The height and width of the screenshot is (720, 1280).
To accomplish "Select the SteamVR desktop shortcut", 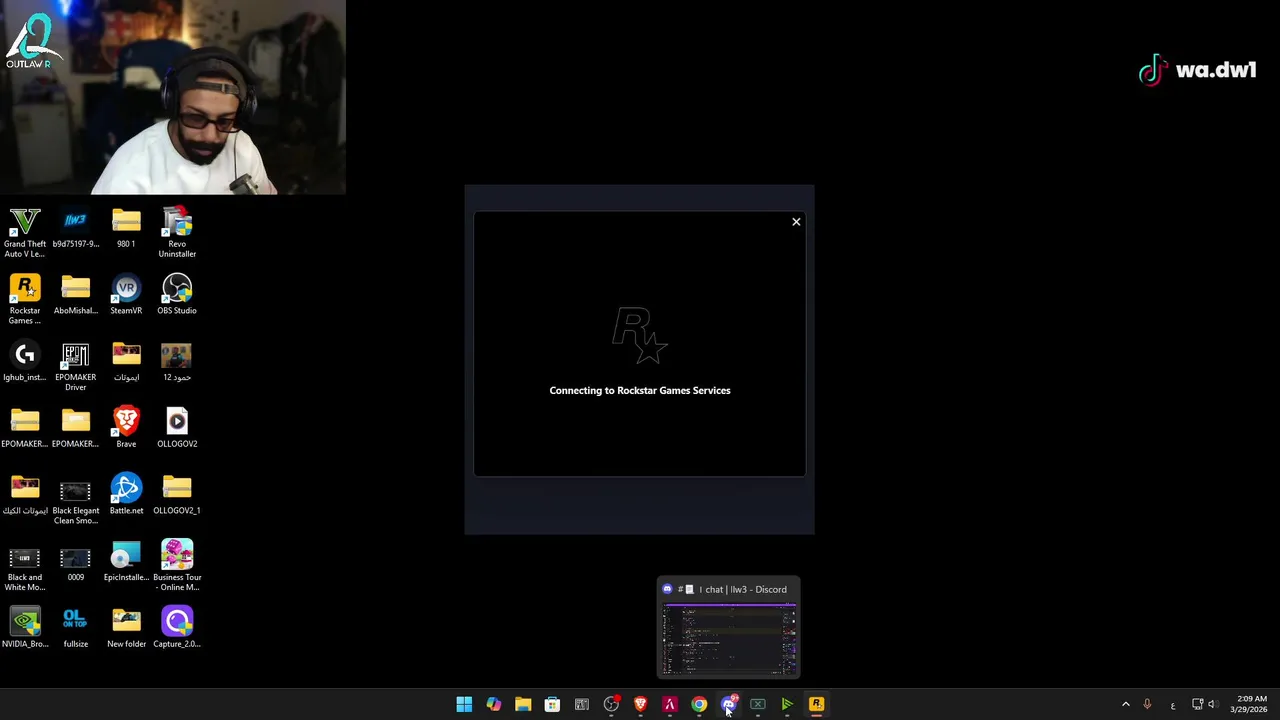I will pyautogui.click(x=126, y=295).
